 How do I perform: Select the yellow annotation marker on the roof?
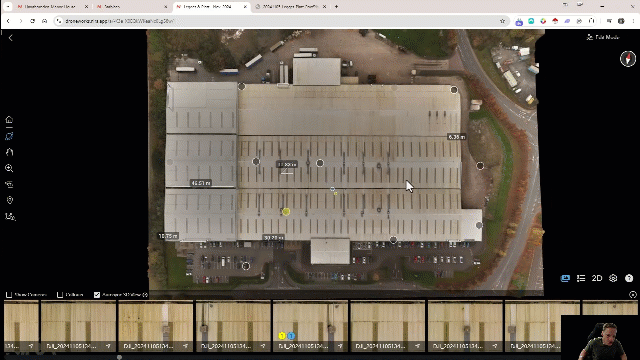click(286, 211)
